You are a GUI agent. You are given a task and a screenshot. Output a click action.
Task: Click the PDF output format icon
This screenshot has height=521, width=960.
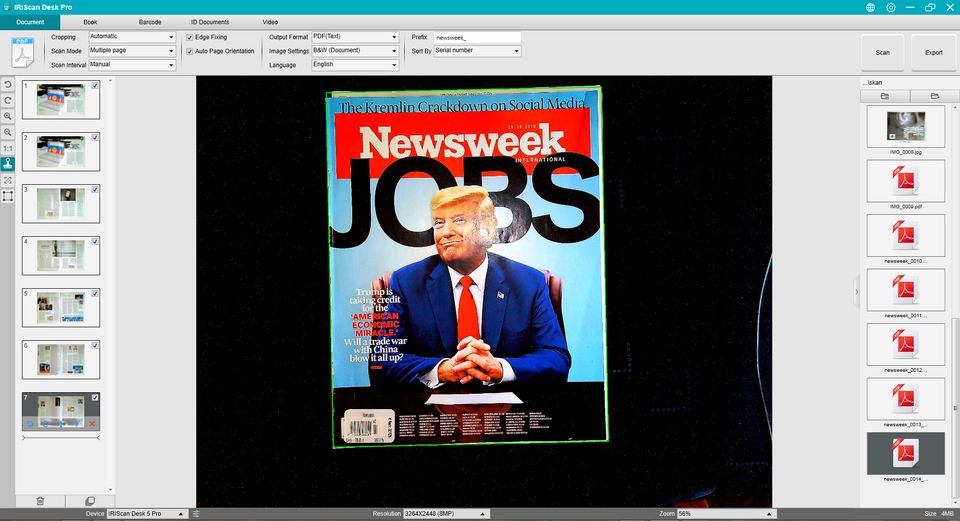pyautogui.click(x=23, y=52)
